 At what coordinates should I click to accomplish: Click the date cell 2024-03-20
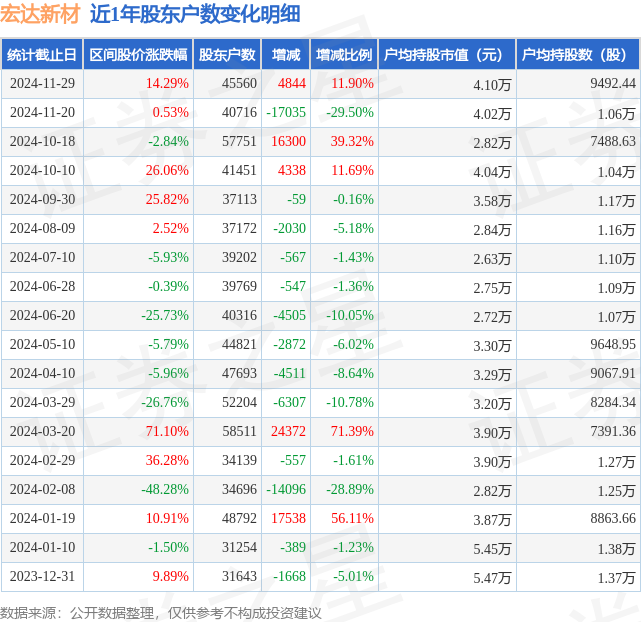(x=43, y=432)
